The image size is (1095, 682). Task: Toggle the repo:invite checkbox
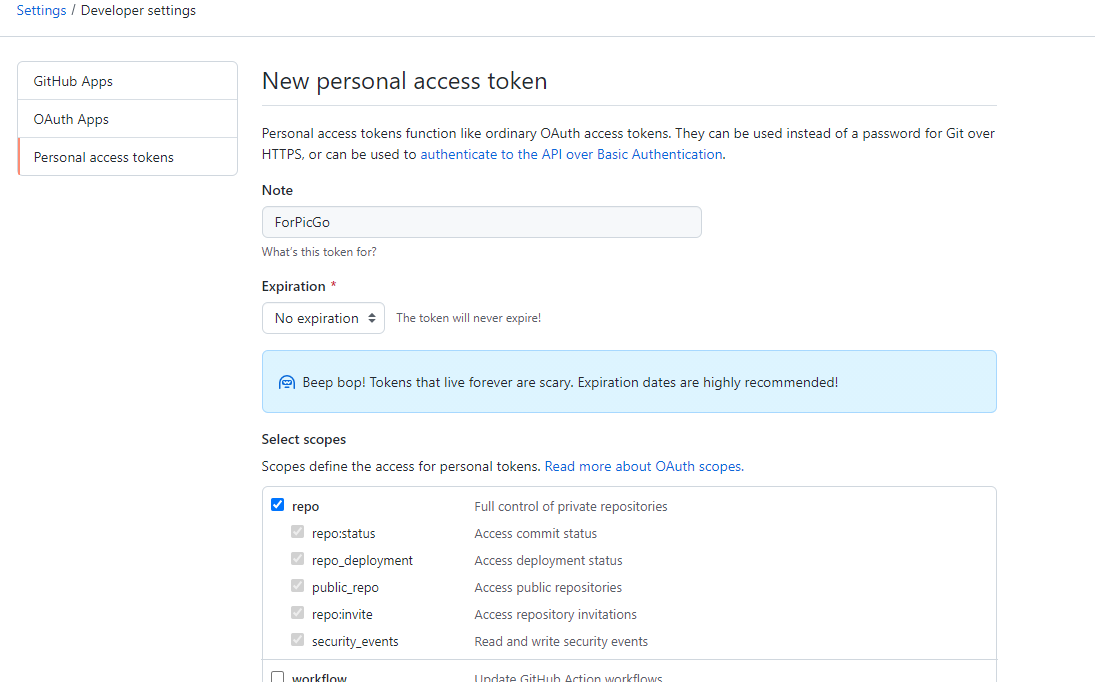tap(297, 613)
